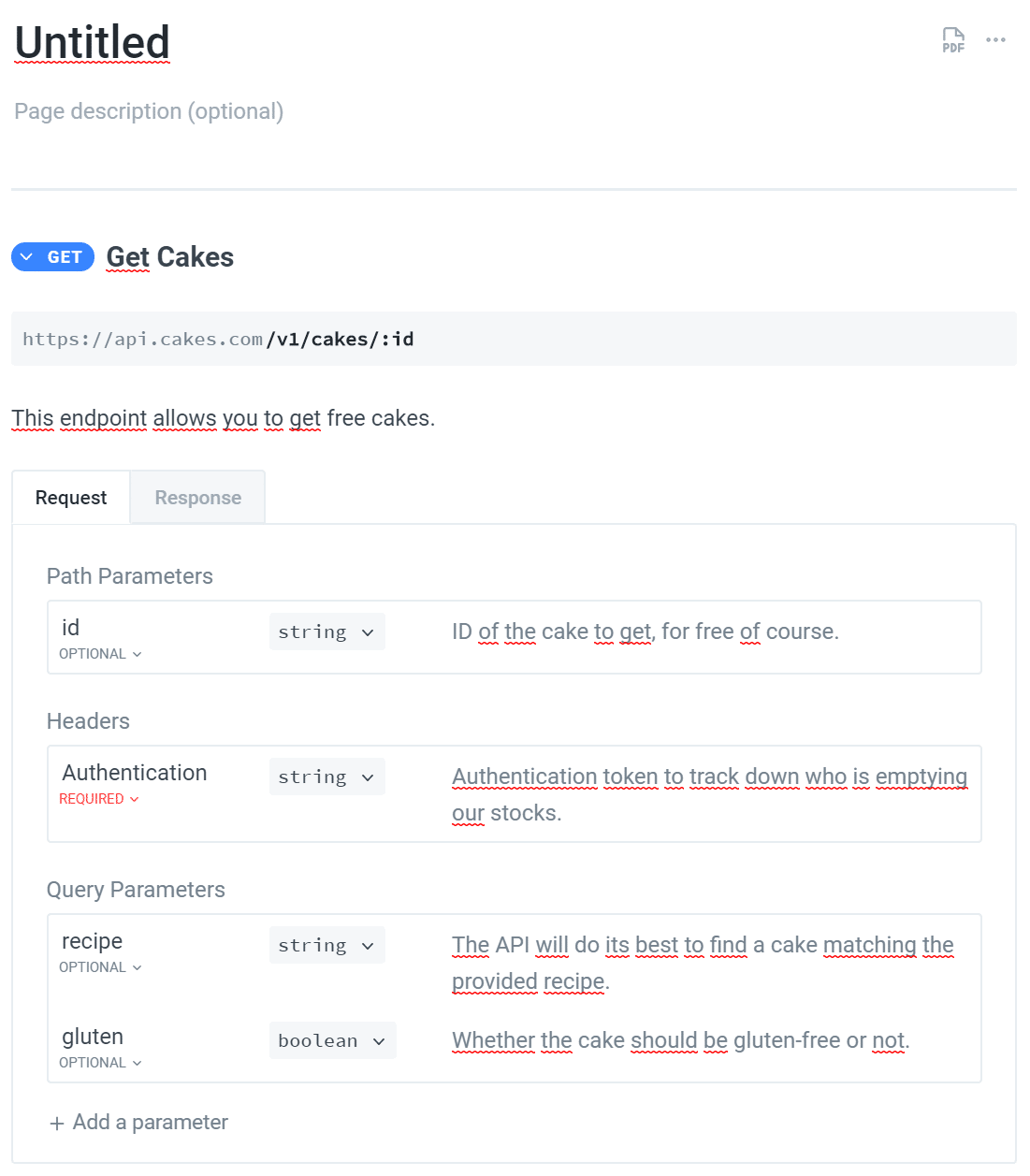Click the Get Cakes endpoint title
The image size is (1030, 1176).
click(169, 256)
